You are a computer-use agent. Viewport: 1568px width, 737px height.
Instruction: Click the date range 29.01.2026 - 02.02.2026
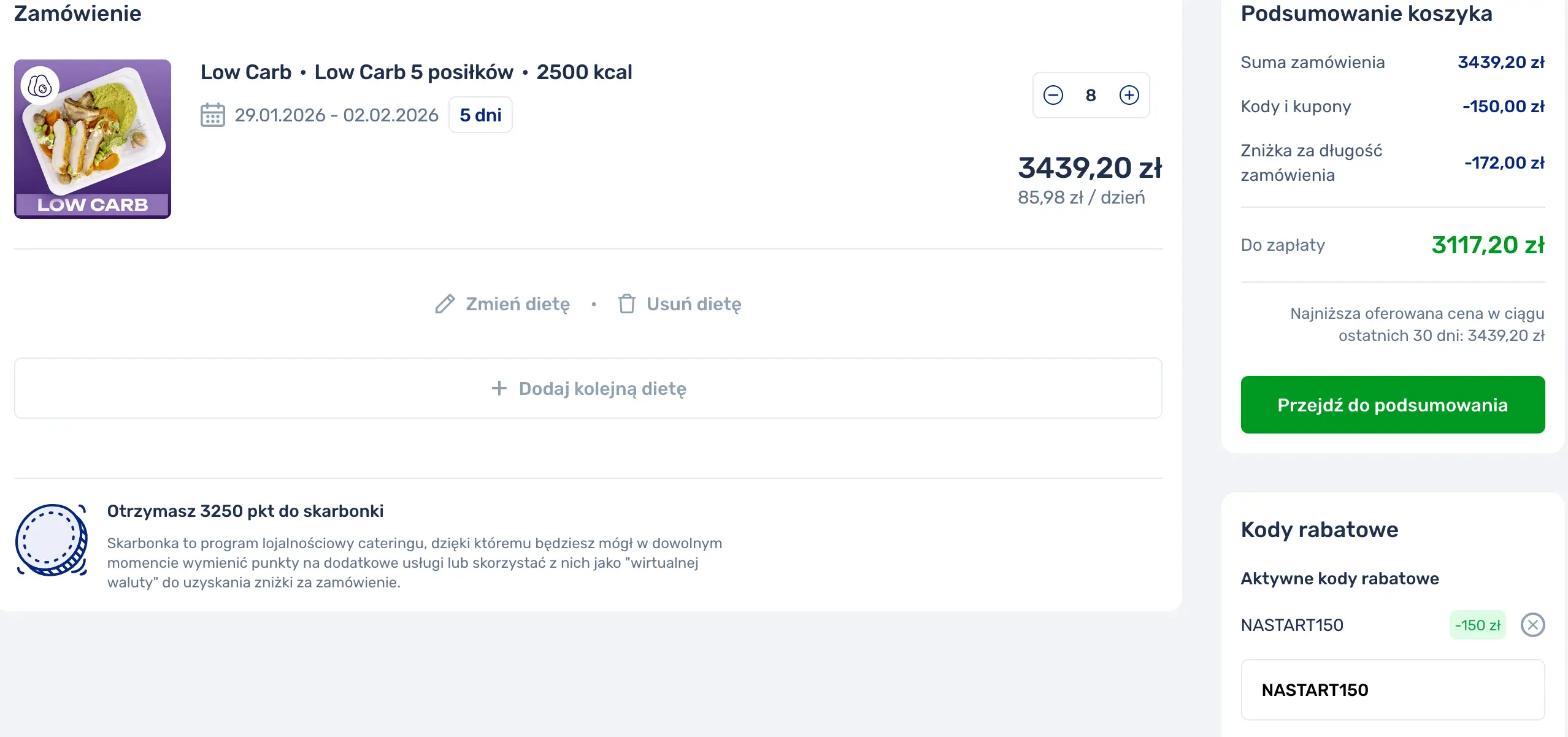[x=336, y=115]
